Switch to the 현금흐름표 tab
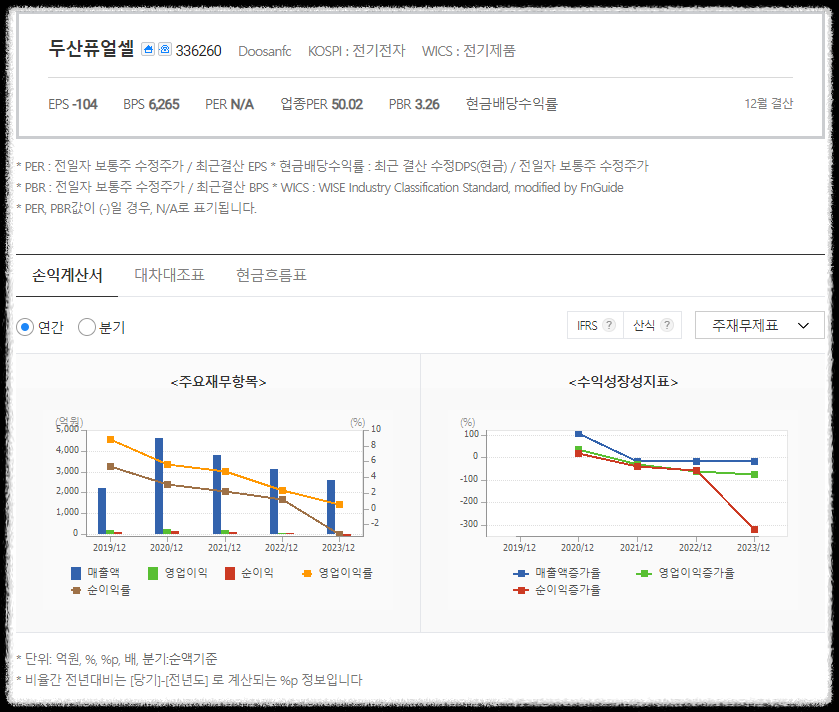Image resolution: width=839 pixels, height=712 pixels. [271, 275]
